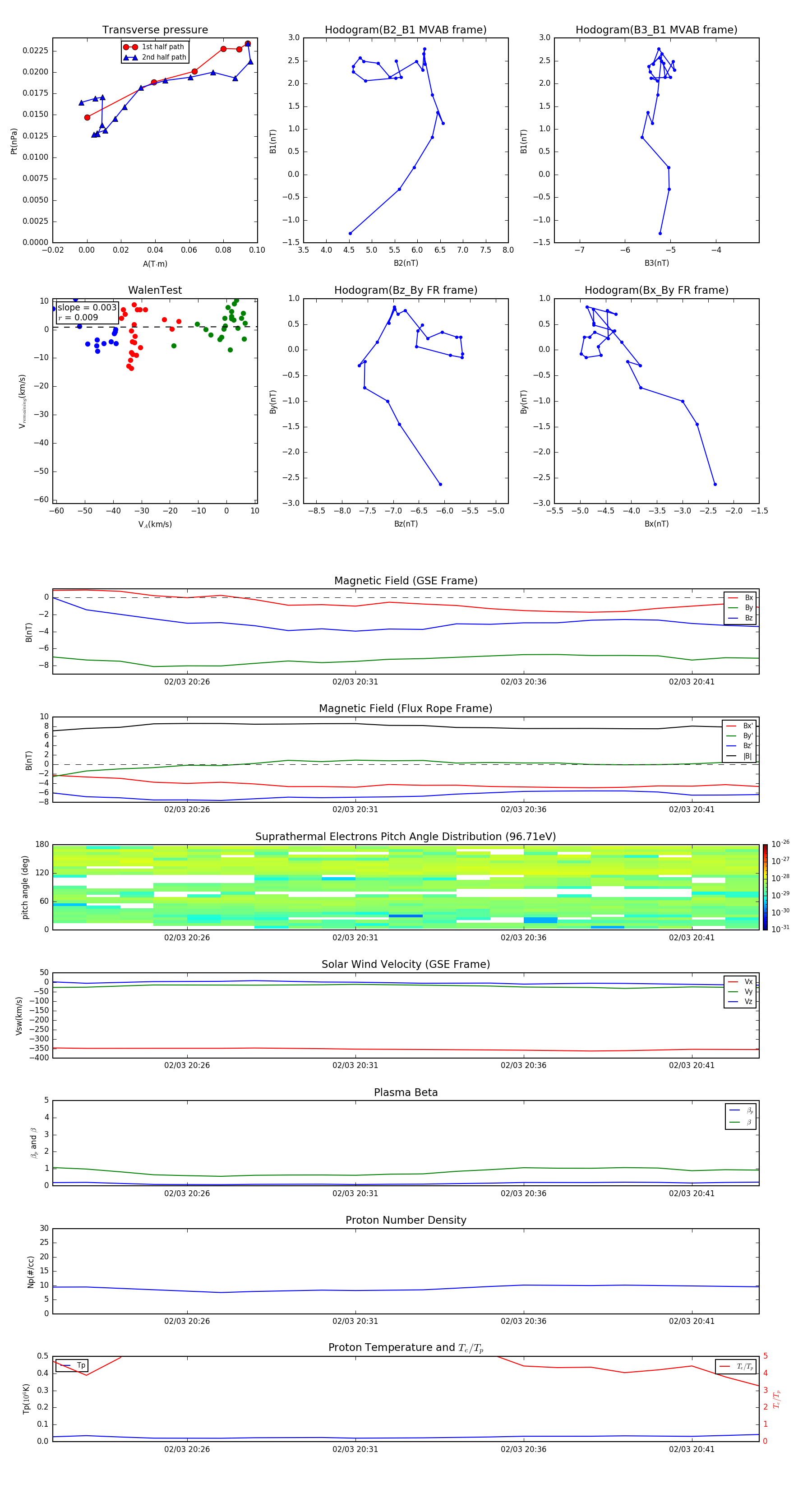Click the Suprathermal Electrons Pitch Angle Distribution title
The height and width of the screenshot is (1489, 812).
(406, 837)
